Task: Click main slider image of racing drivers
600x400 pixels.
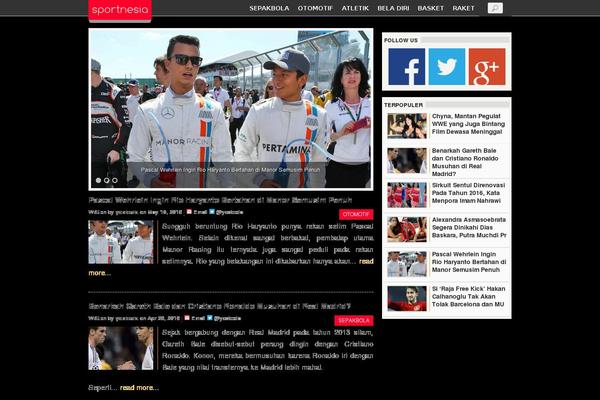Action: click(x=231, y=109)
